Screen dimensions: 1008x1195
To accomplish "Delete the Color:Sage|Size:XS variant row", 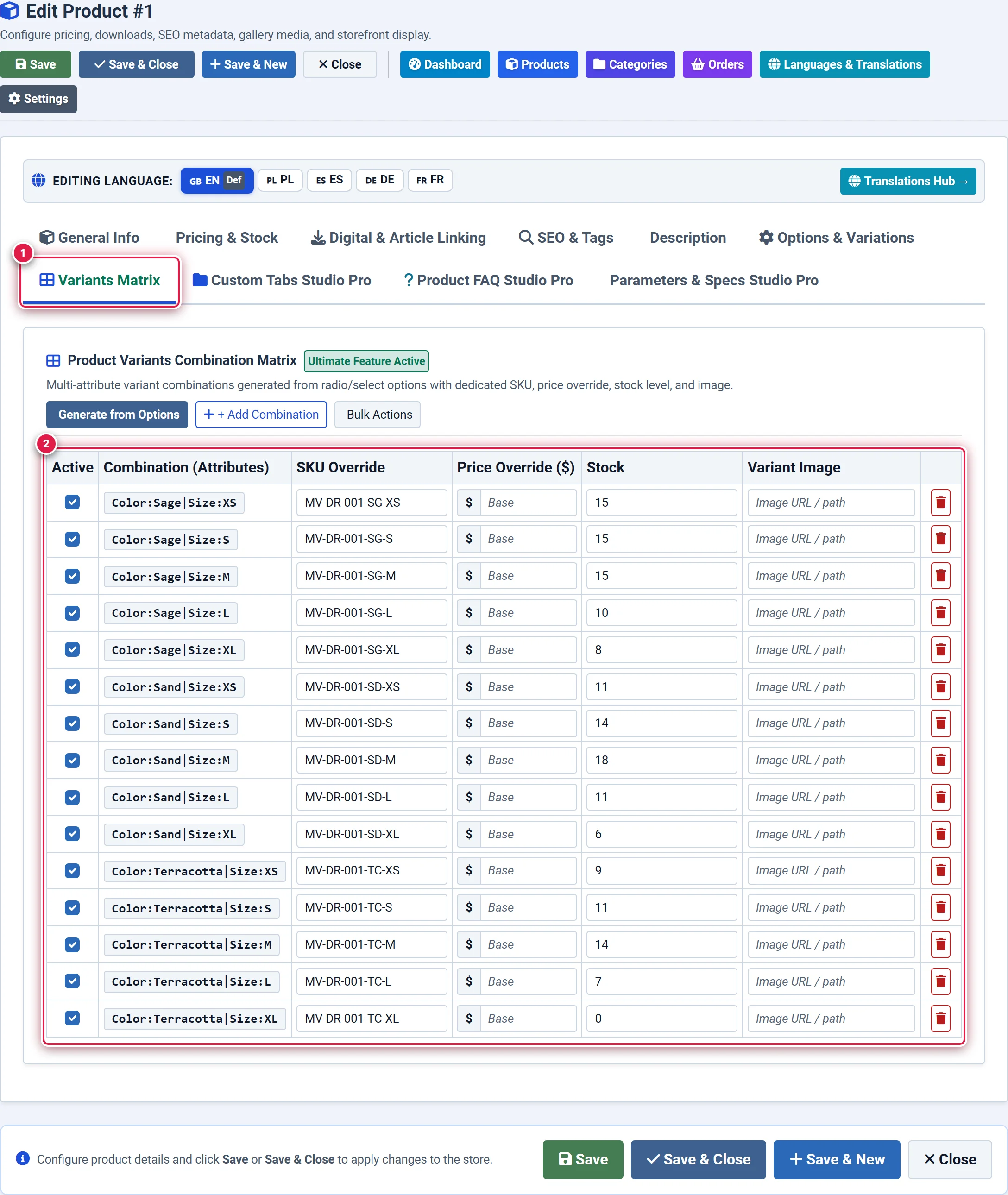I will 940,503.
